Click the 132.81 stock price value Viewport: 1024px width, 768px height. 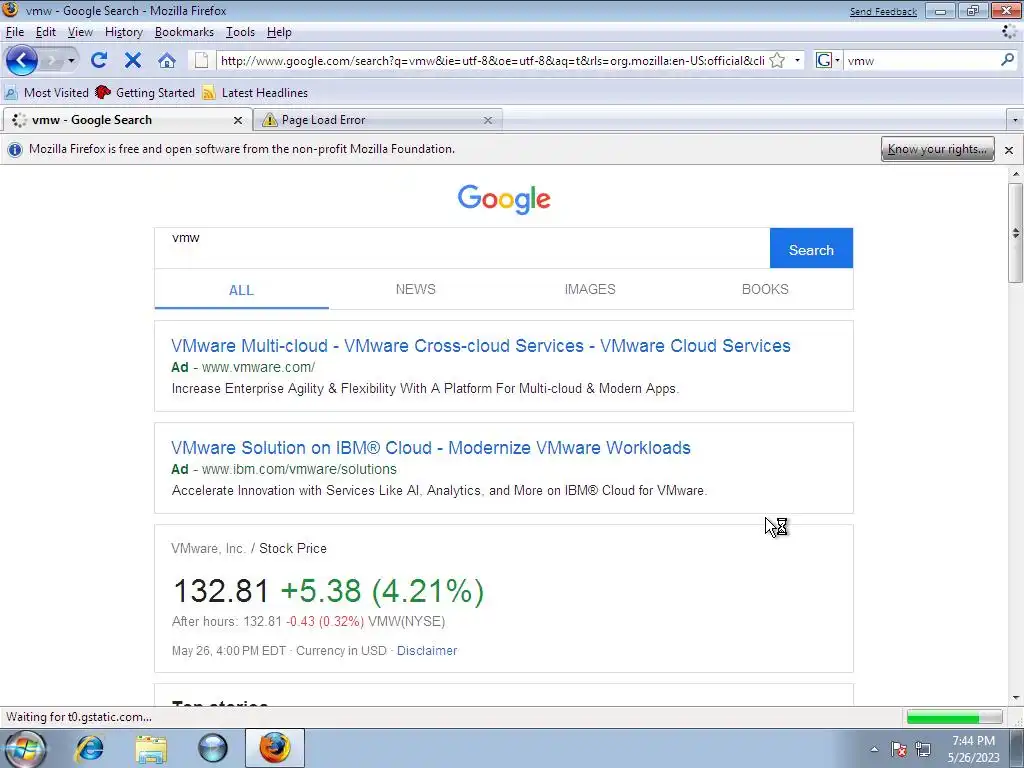221,591
